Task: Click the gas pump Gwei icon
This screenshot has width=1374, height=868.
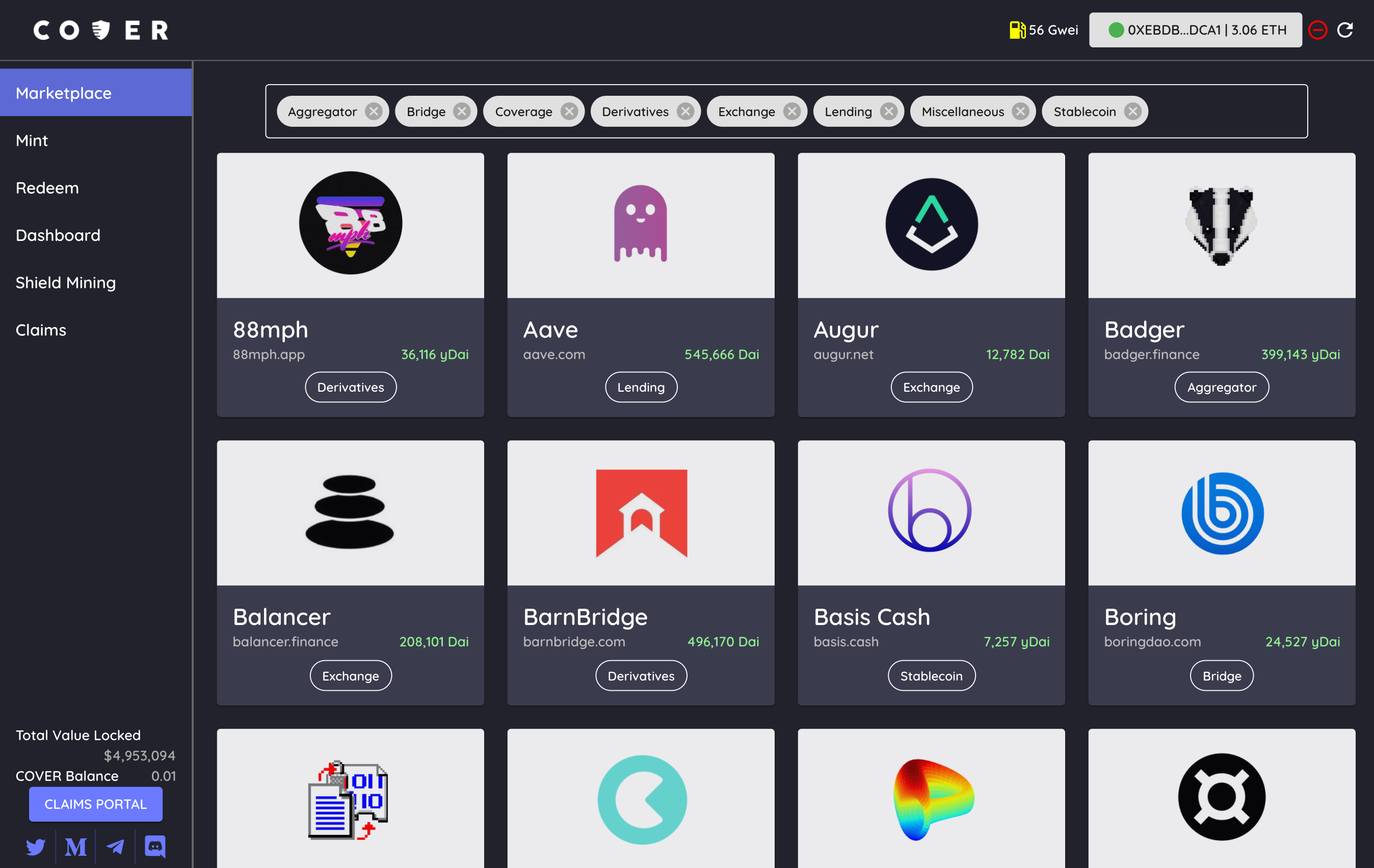Action: tap(1017, 30)
